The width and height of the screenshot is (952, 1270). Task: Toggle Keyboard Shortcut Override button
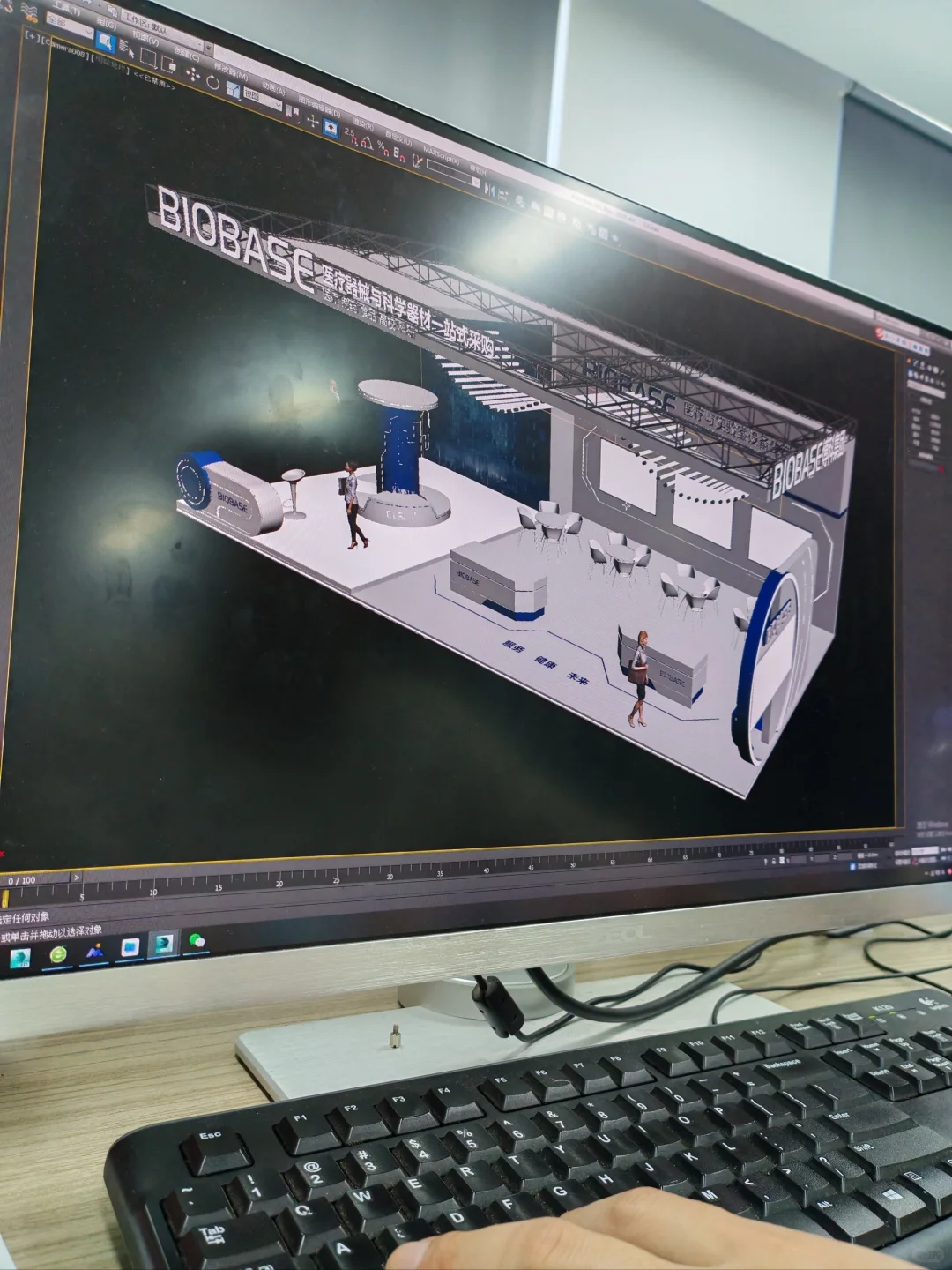tap(331, 128)
